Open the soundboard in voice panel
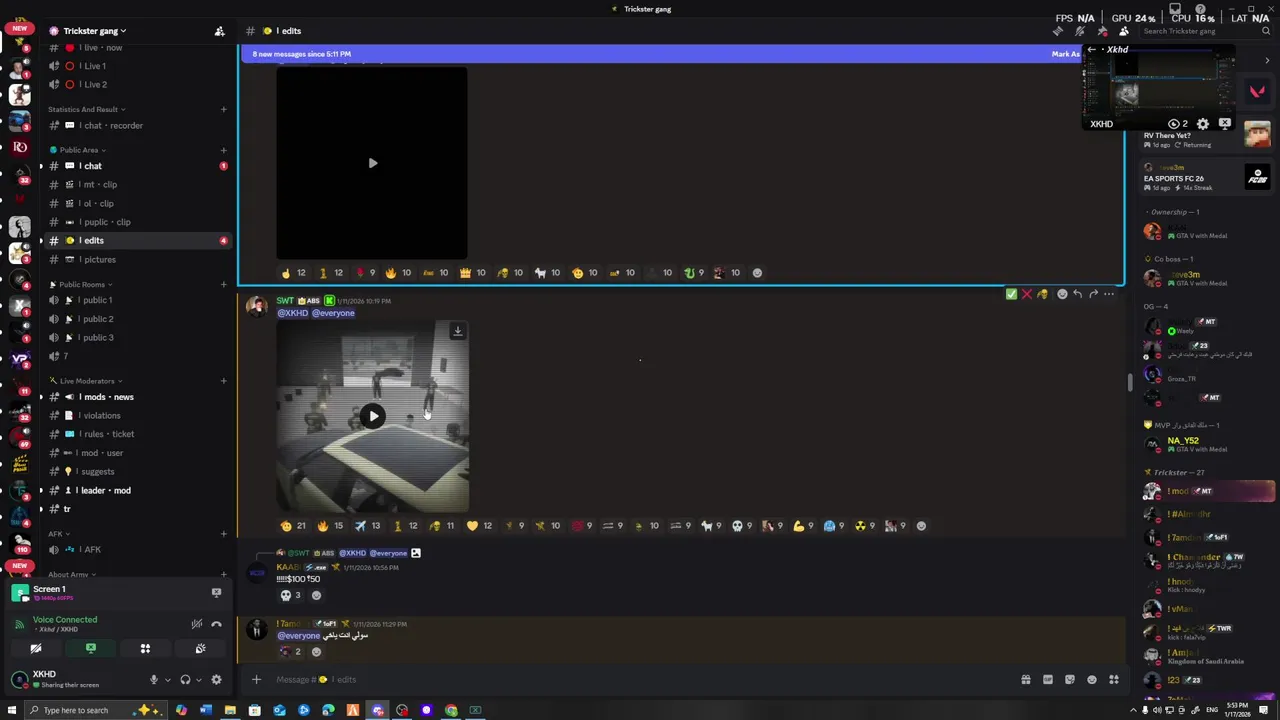 [x=200, y=649]
